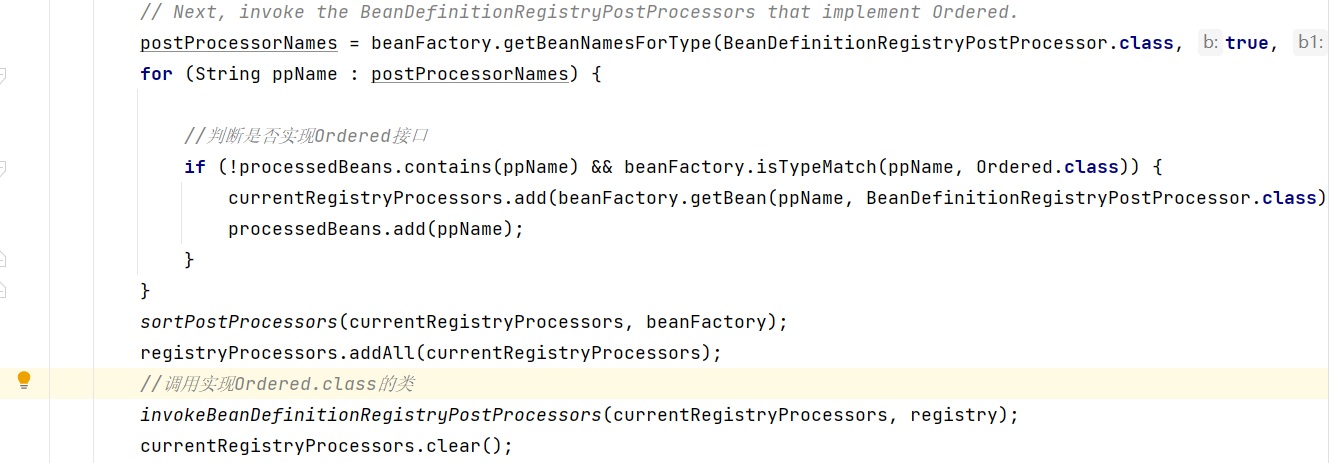Image resolution: width=1329 pixels, height=463 pixels.
Task: Click the 'for' keyword
Action: click(156, 74)
